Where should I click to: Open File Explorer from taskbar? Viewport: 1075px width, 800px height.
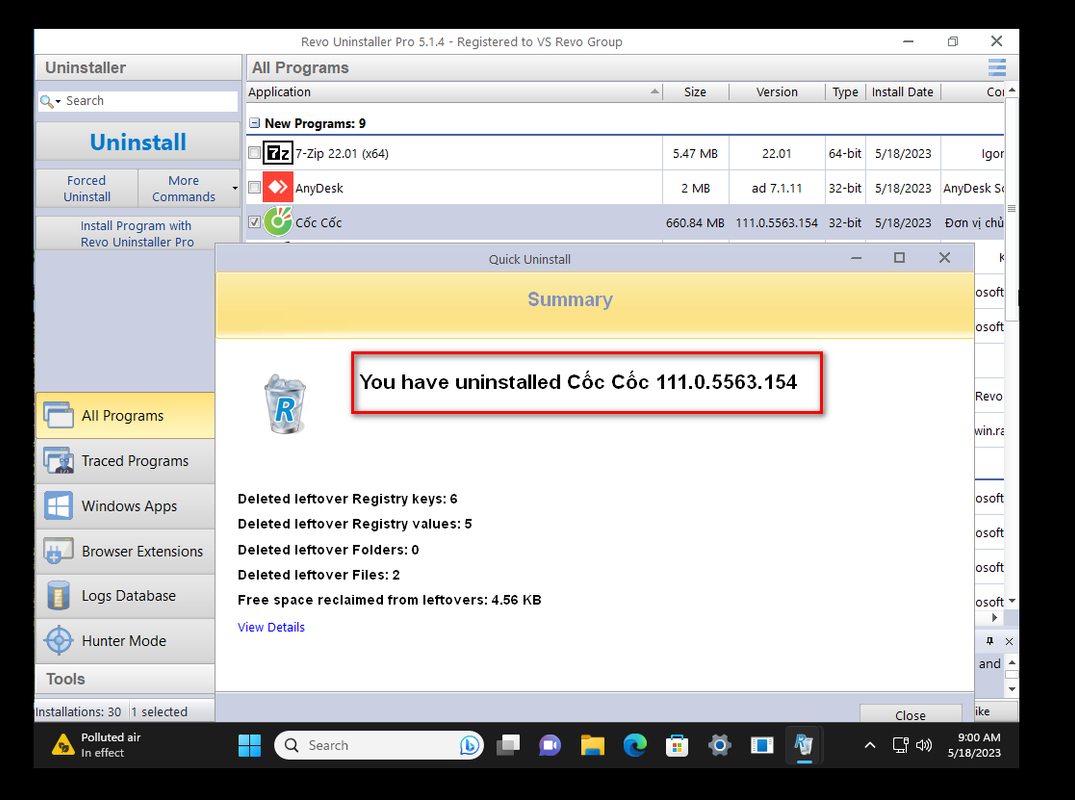point(592,745)
